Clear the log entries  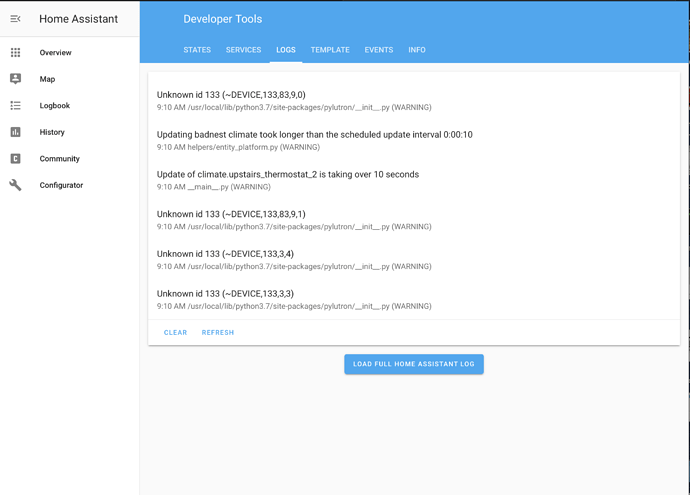point(176,333)
